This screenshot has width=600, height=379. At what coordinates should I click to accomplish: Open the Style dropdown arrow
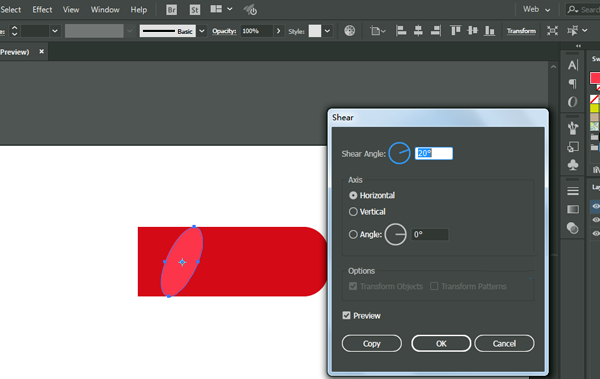327,31
